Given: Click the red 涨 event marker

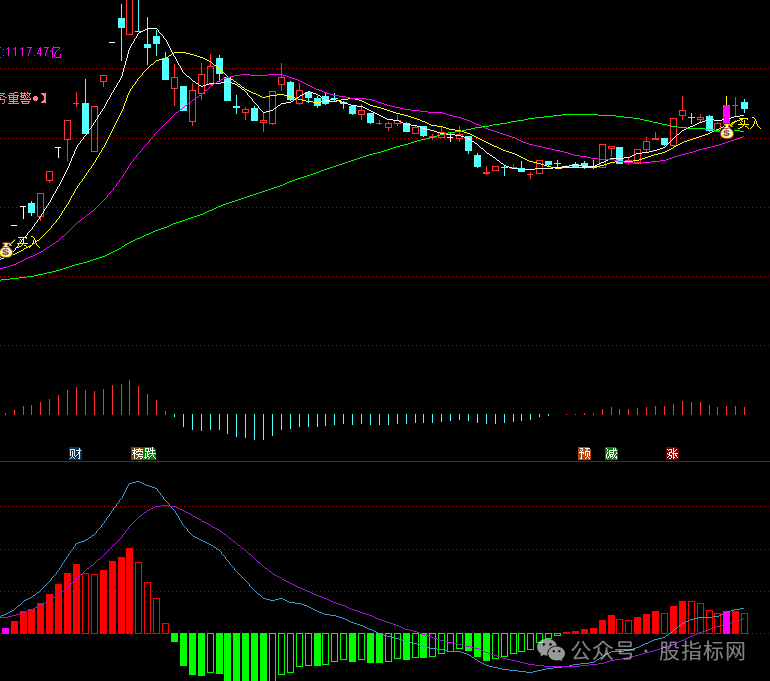Looking at the screenshot, I should pos(672,453).
